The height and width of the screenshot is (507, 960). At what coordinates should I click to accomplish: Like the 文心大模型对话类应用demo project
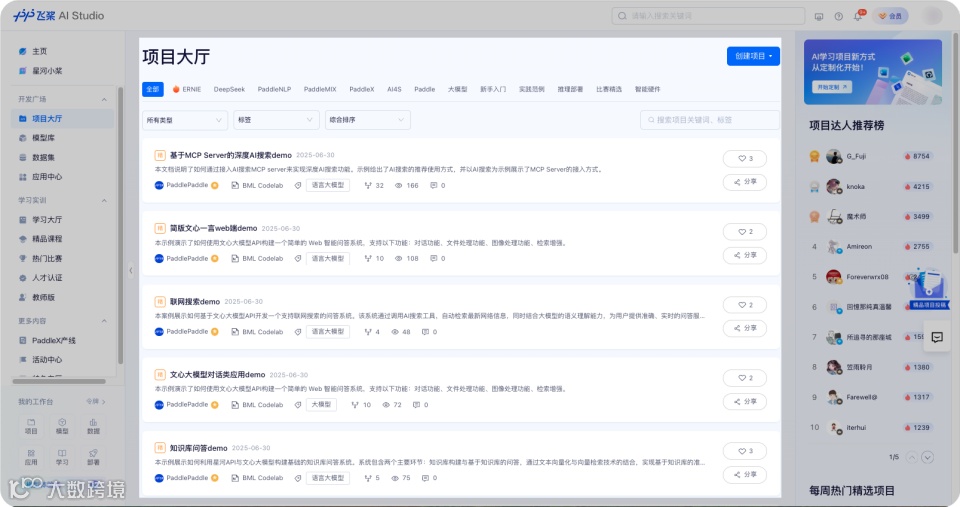tap(744, 378)
